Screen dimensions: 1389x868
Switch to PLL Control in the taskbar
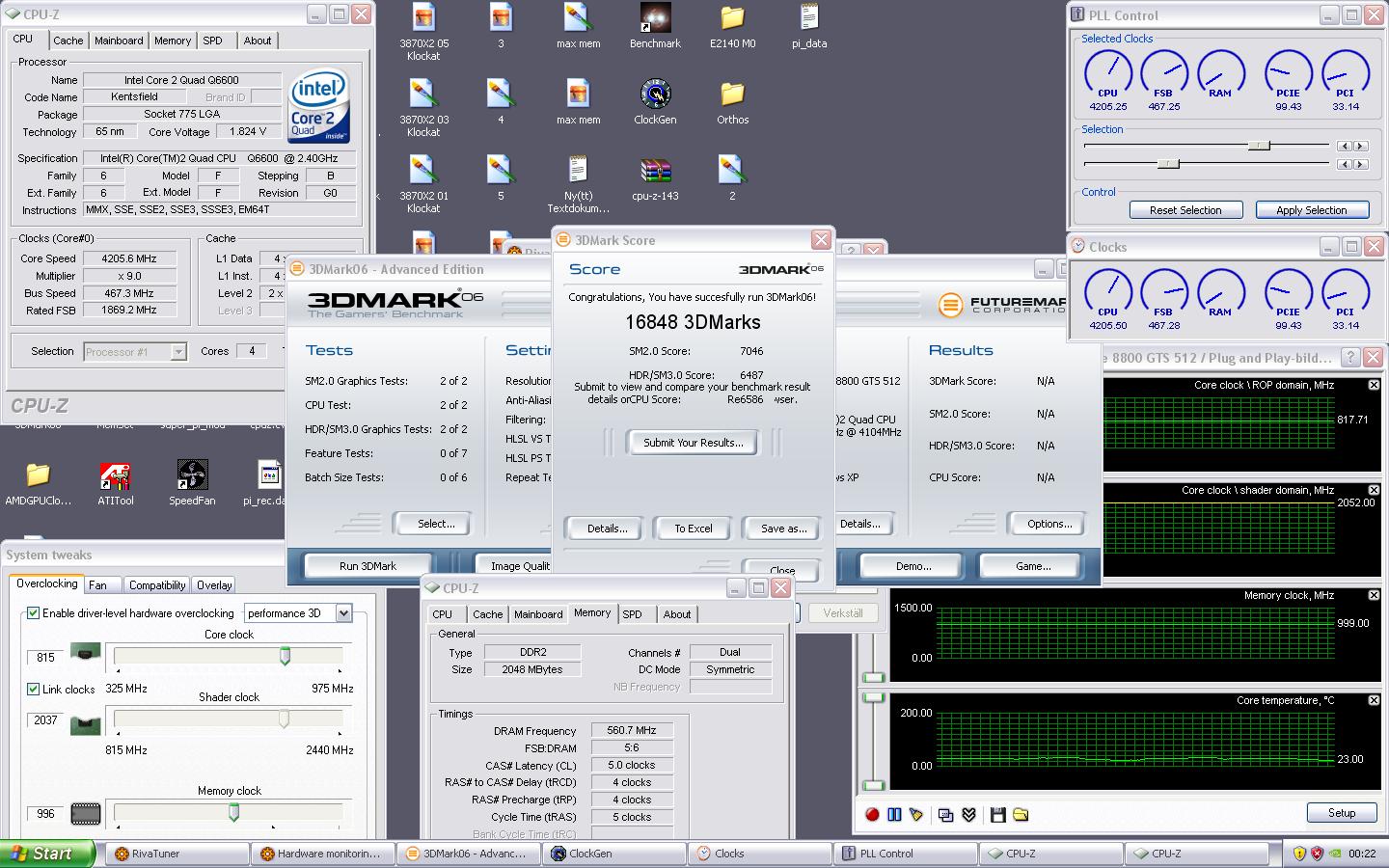point(905,854)
